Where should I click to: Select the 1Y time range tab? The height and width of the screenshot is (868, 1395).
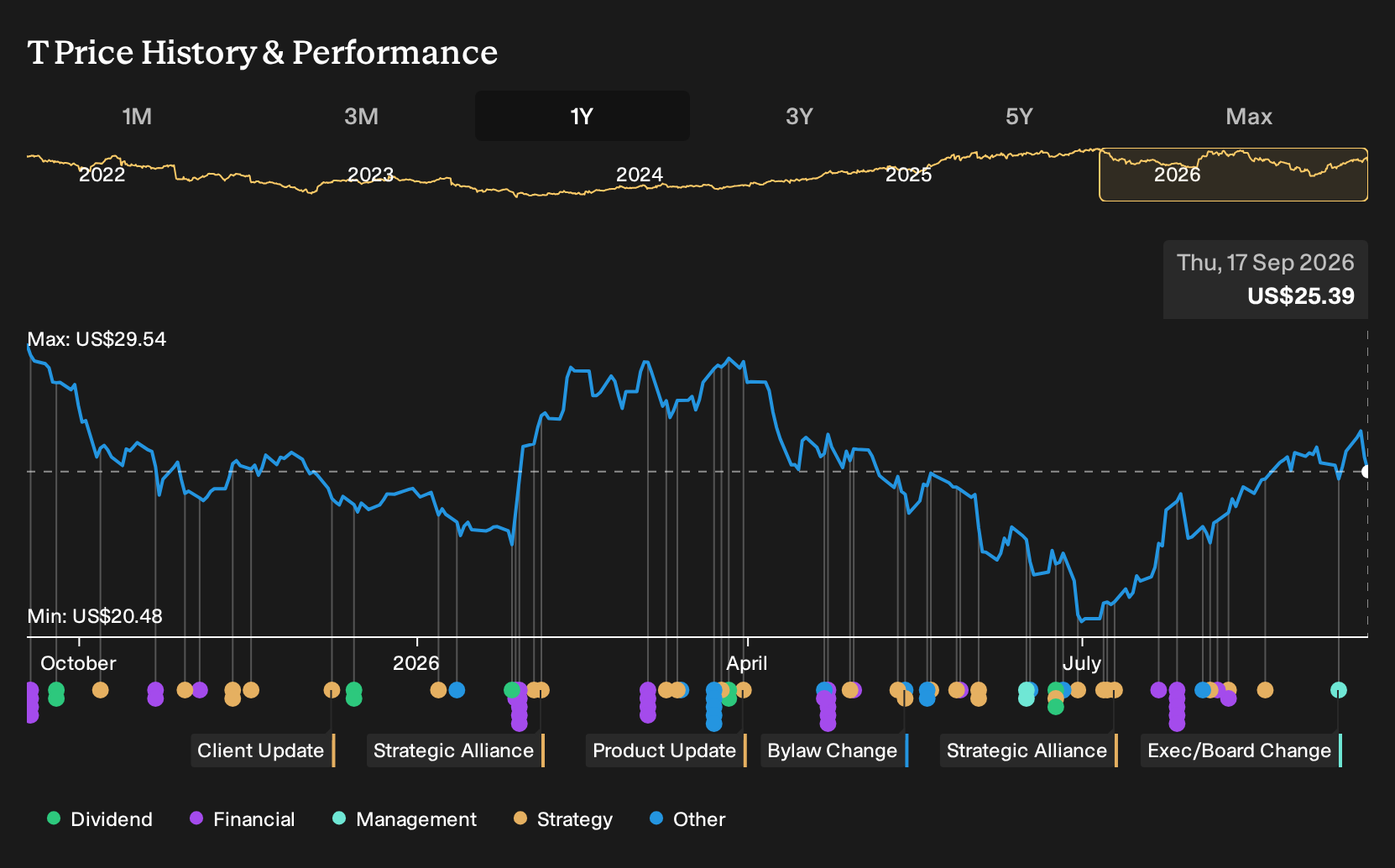pos(583,116)
